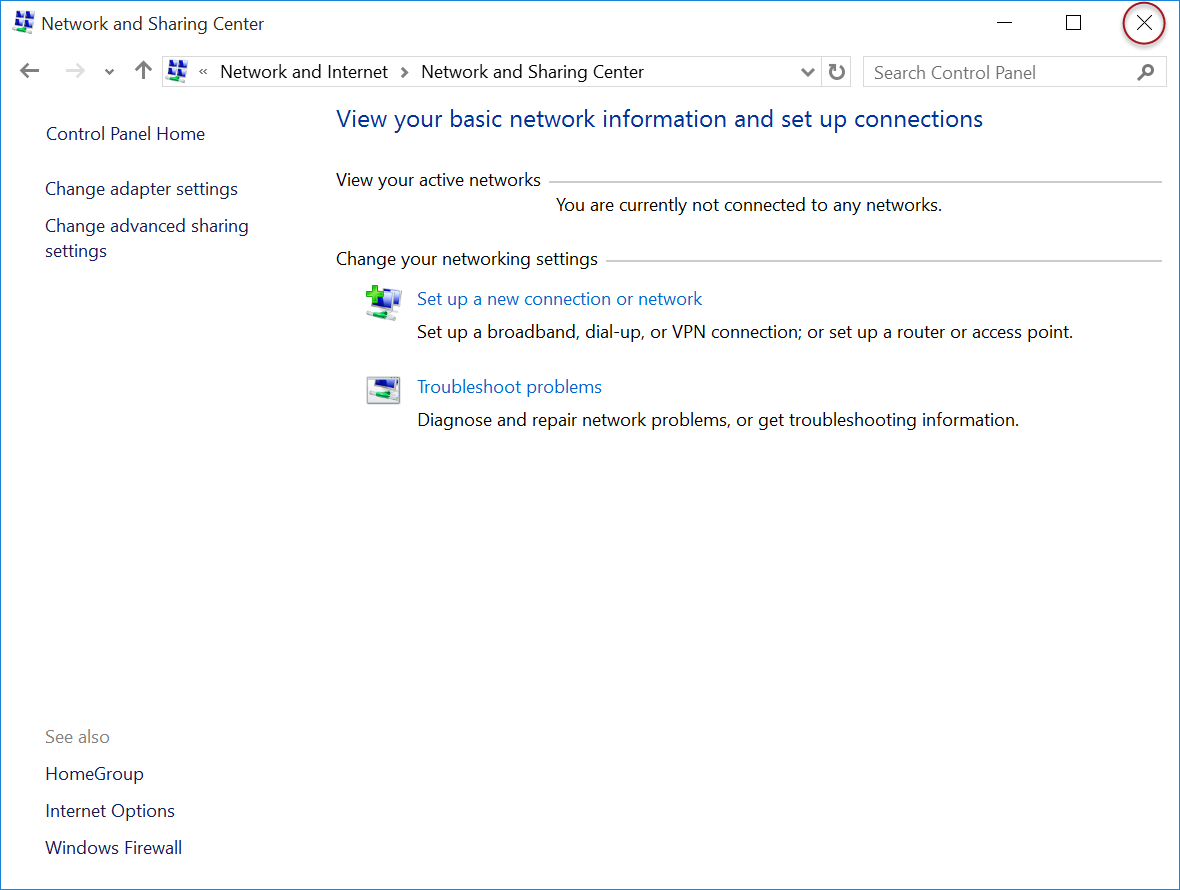Click the address bar Control Panel icon

point(178,71)
